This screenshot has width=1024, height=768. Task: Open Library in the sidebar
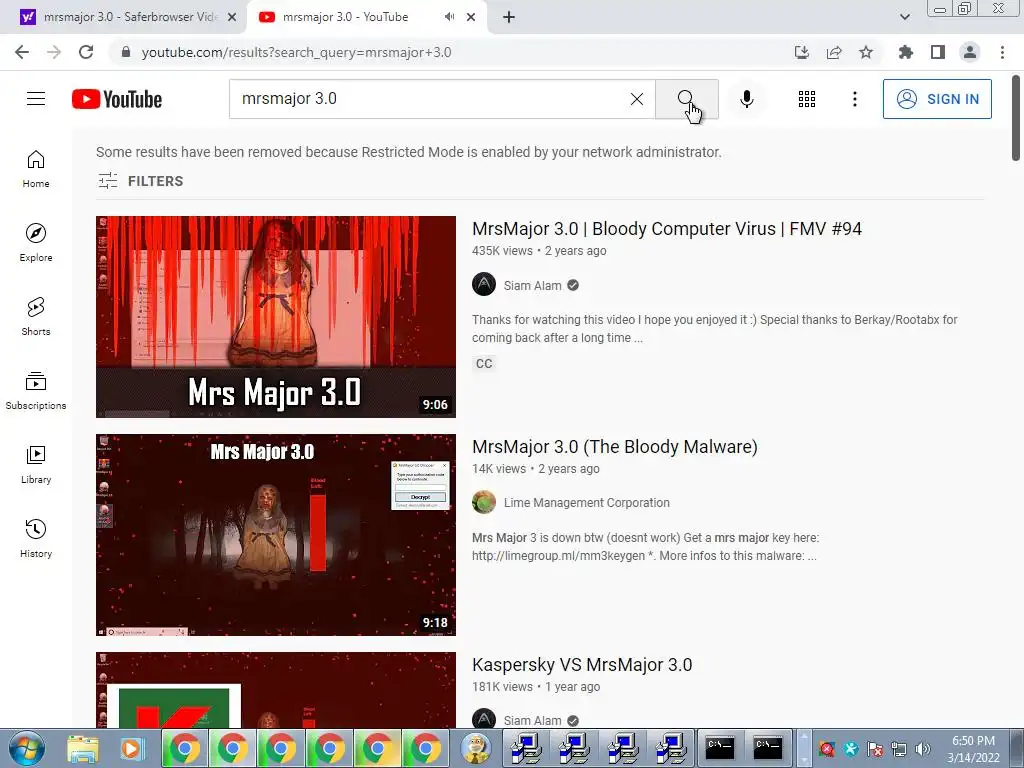36,464
